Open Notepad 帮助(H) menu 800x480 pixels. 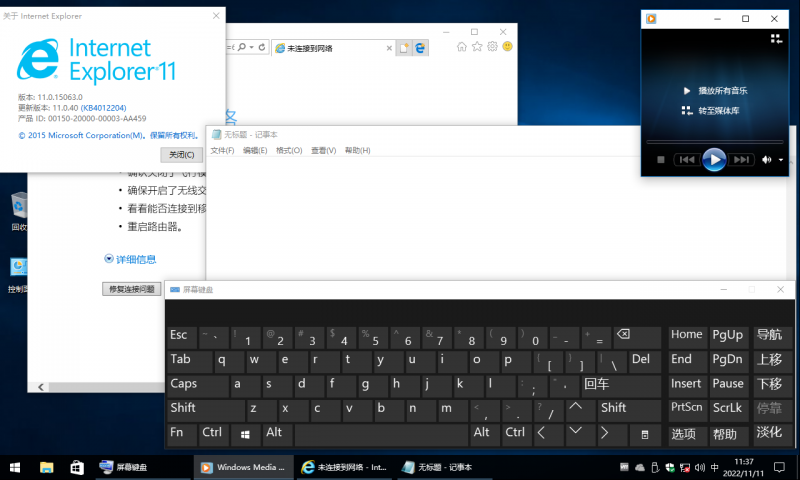point(358,150)
